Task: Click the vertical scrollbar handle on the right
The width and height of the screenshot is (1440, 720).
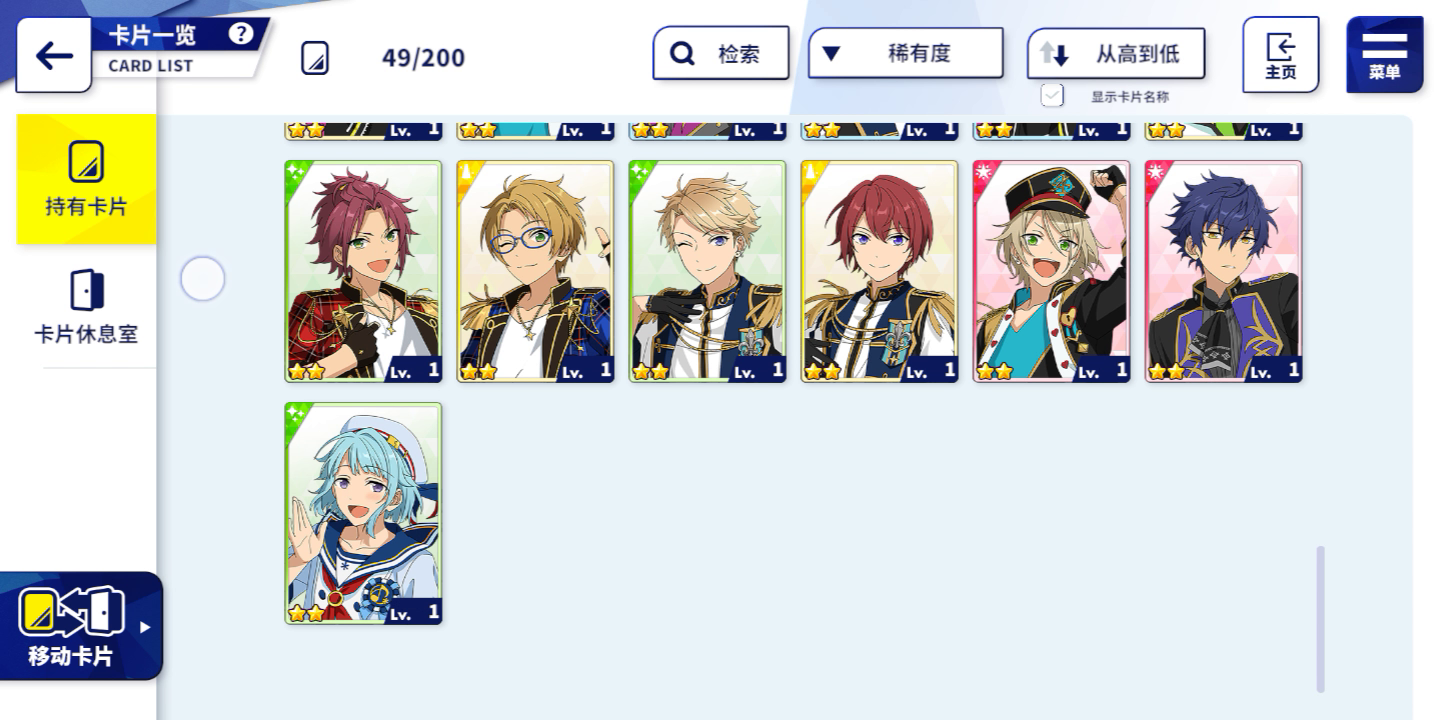Action: click(1320, 619)
